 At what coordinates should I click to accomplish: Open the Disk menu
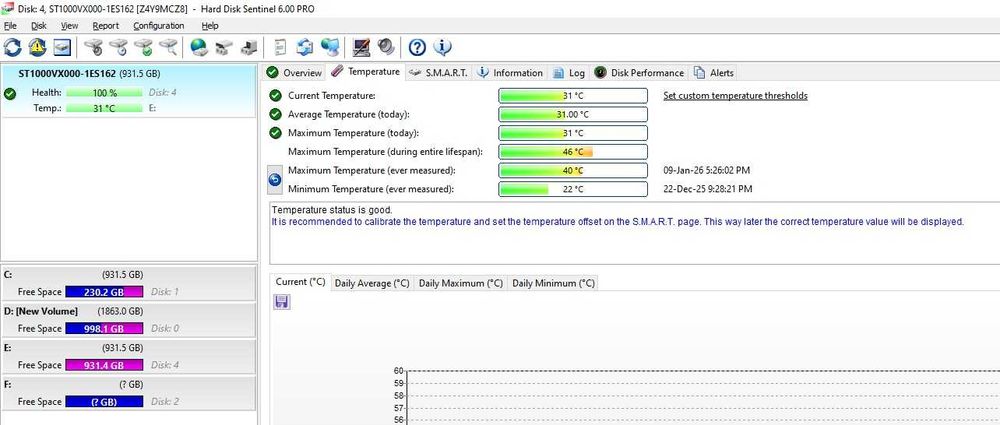39,26
